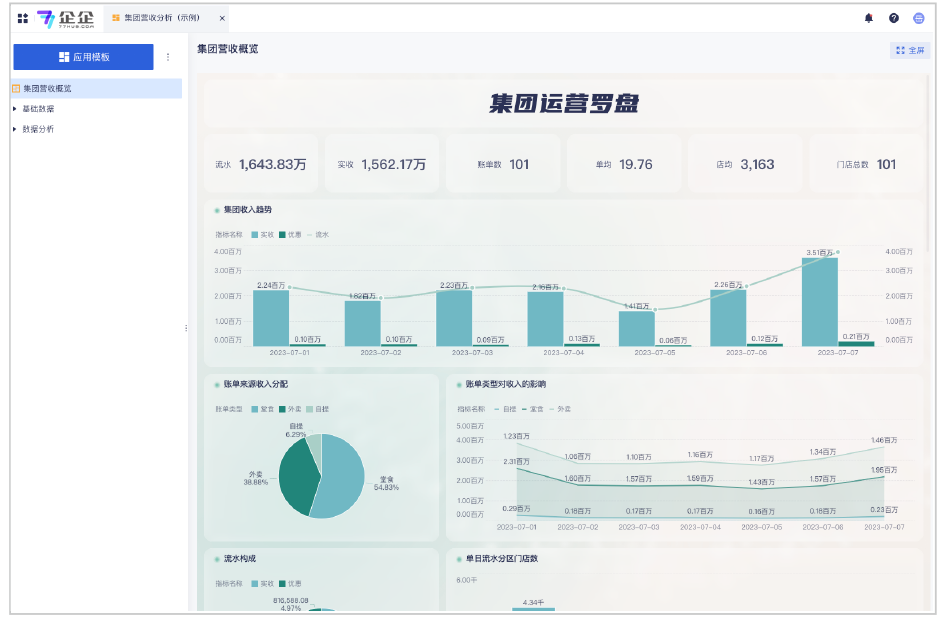Select the 集团营收概览 sidebar item
The width and height of the screenshot is (944, 618).
pyautogui.click(x=48, y=89)
